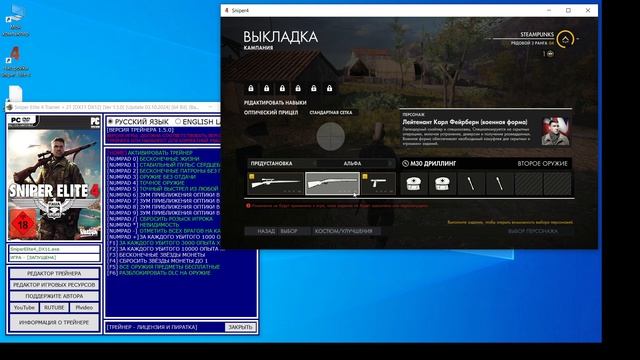Open the YouTube link button
640x360 pixels.
24,308
